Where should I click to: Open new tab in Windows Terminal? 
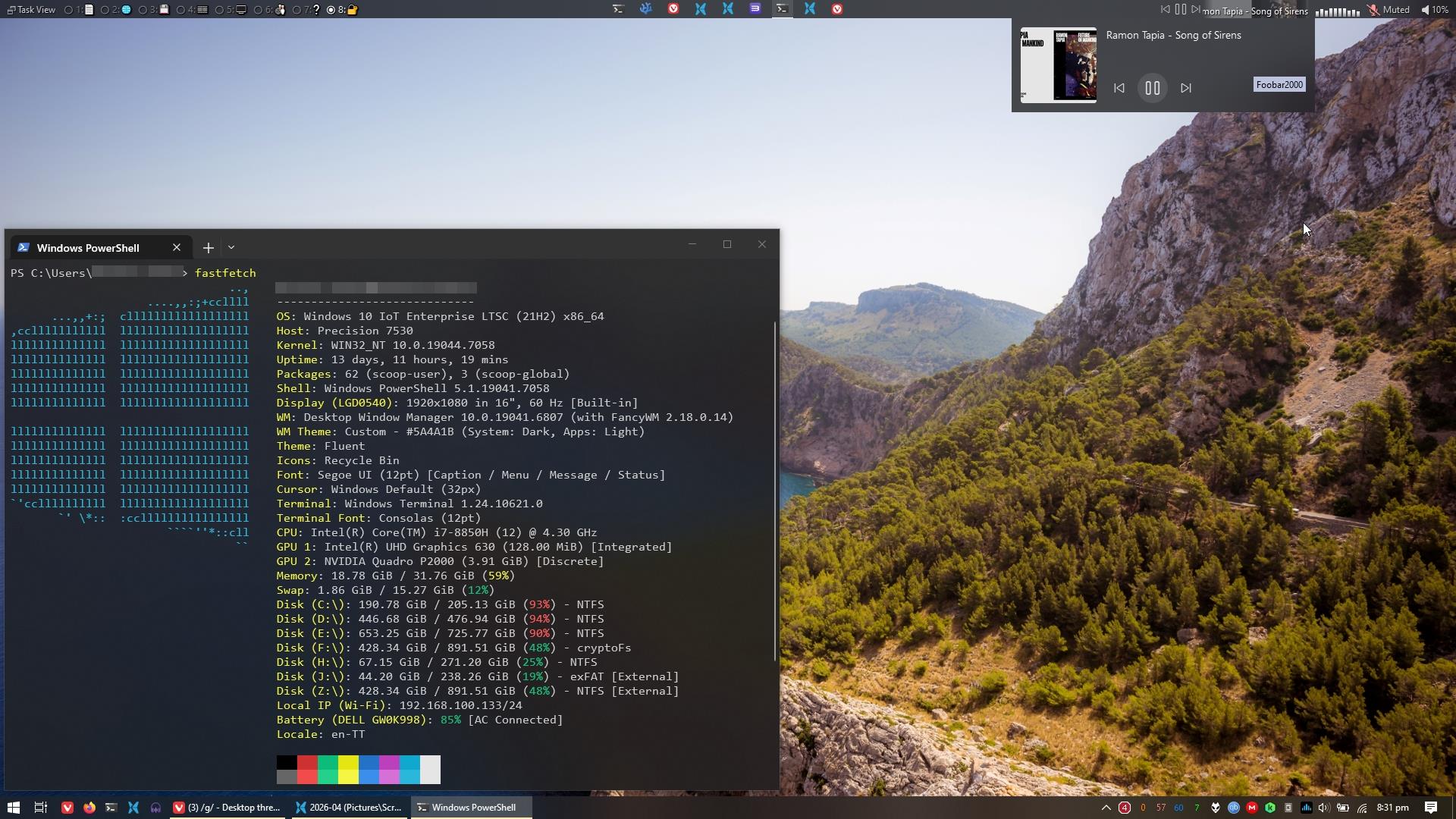[208, 248]
